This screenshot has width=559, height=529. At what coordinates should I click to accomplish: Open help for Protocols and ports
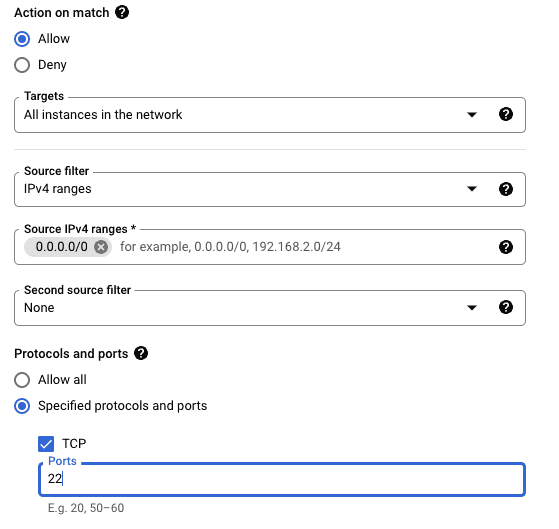(141, 353)
